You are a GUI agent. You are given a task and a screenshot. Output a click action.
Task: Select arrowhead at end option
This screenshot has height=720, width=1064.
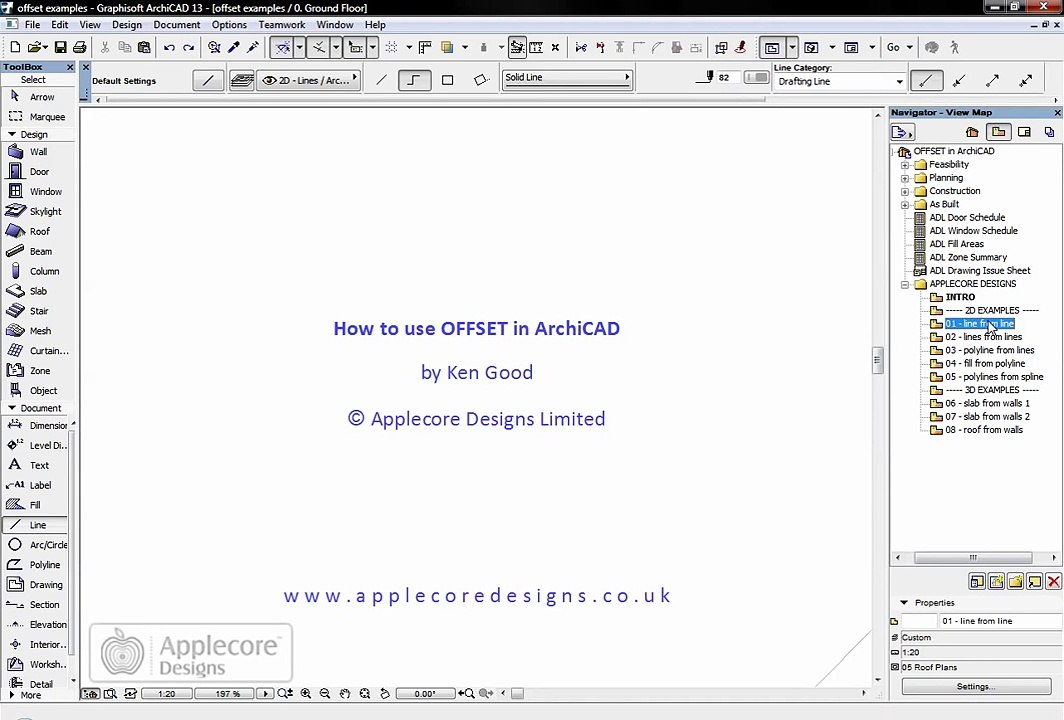(x=992, y=81)
